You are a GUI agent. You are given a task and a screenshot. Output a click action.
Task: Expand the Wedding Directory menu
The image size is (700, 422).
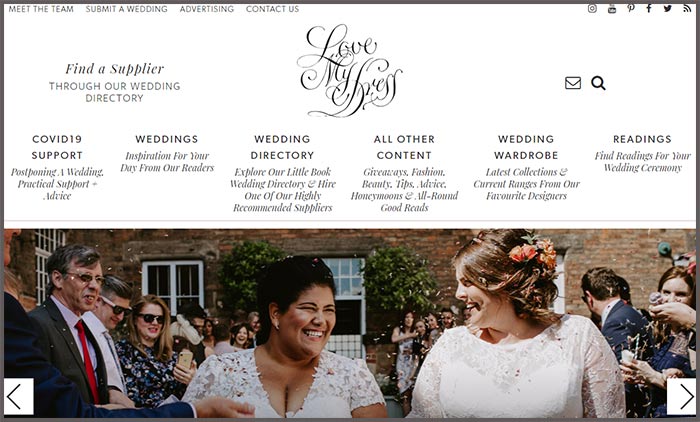[282, 147]
